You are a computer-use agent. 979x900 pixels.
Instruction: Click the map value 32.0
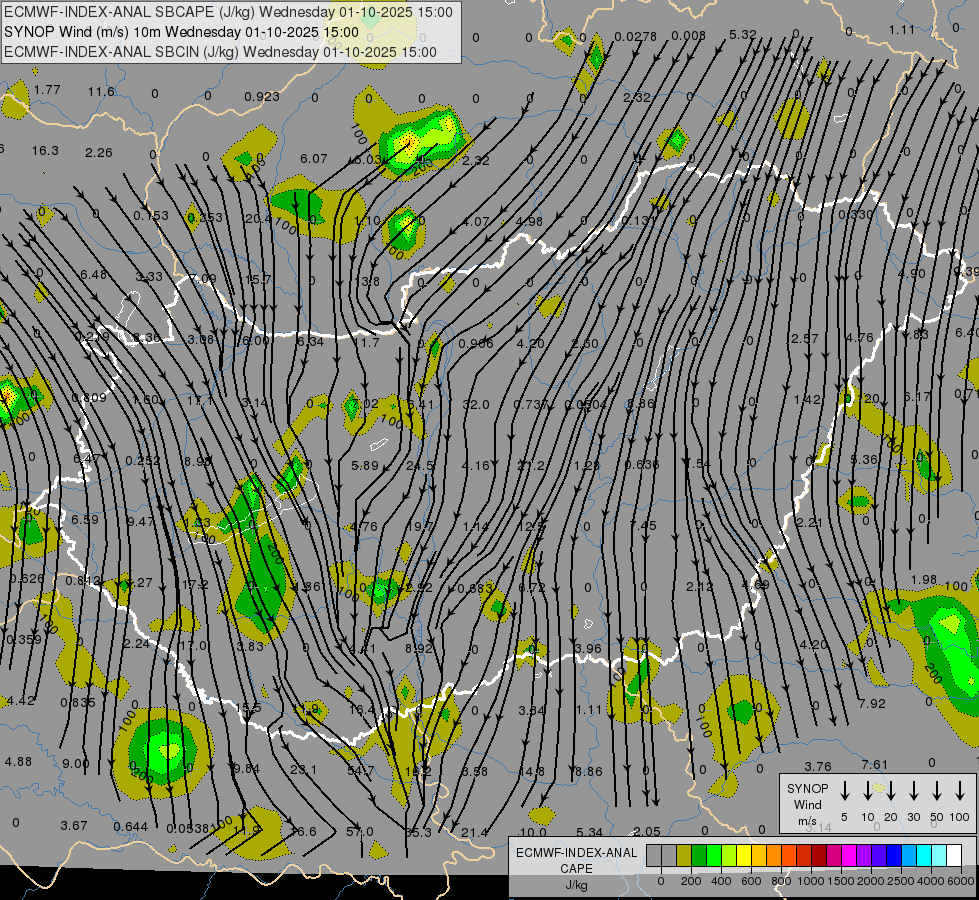(476, 405)
